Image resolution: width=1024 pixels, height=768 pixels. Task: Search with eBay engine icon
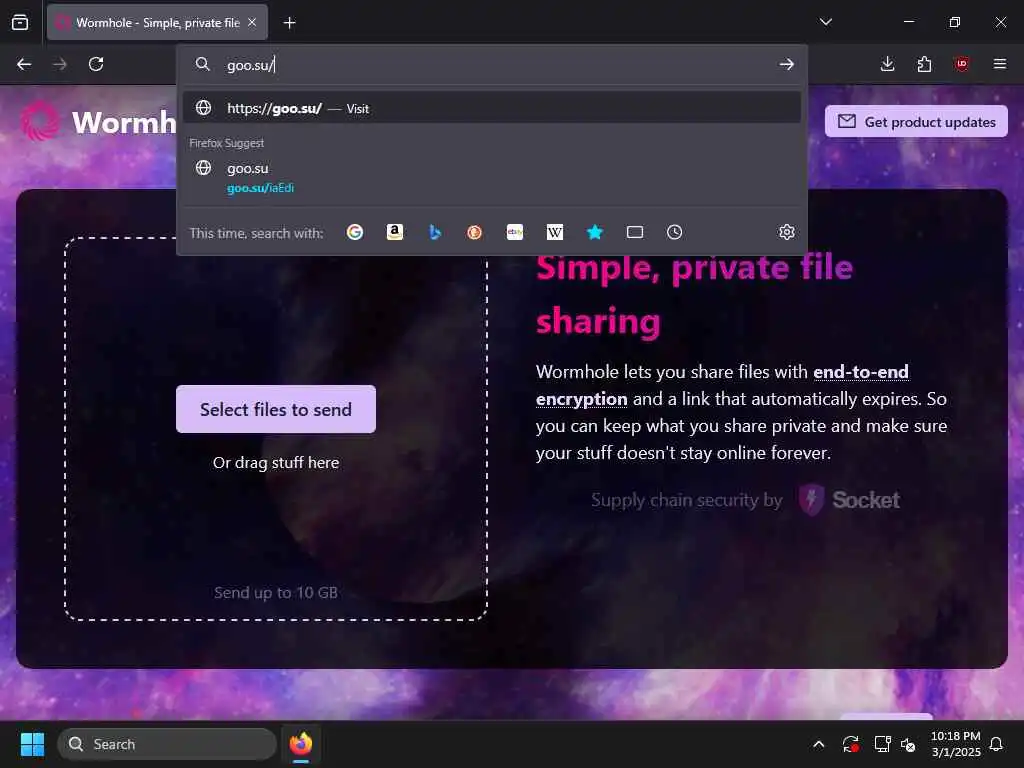click(x=515, y=232)
